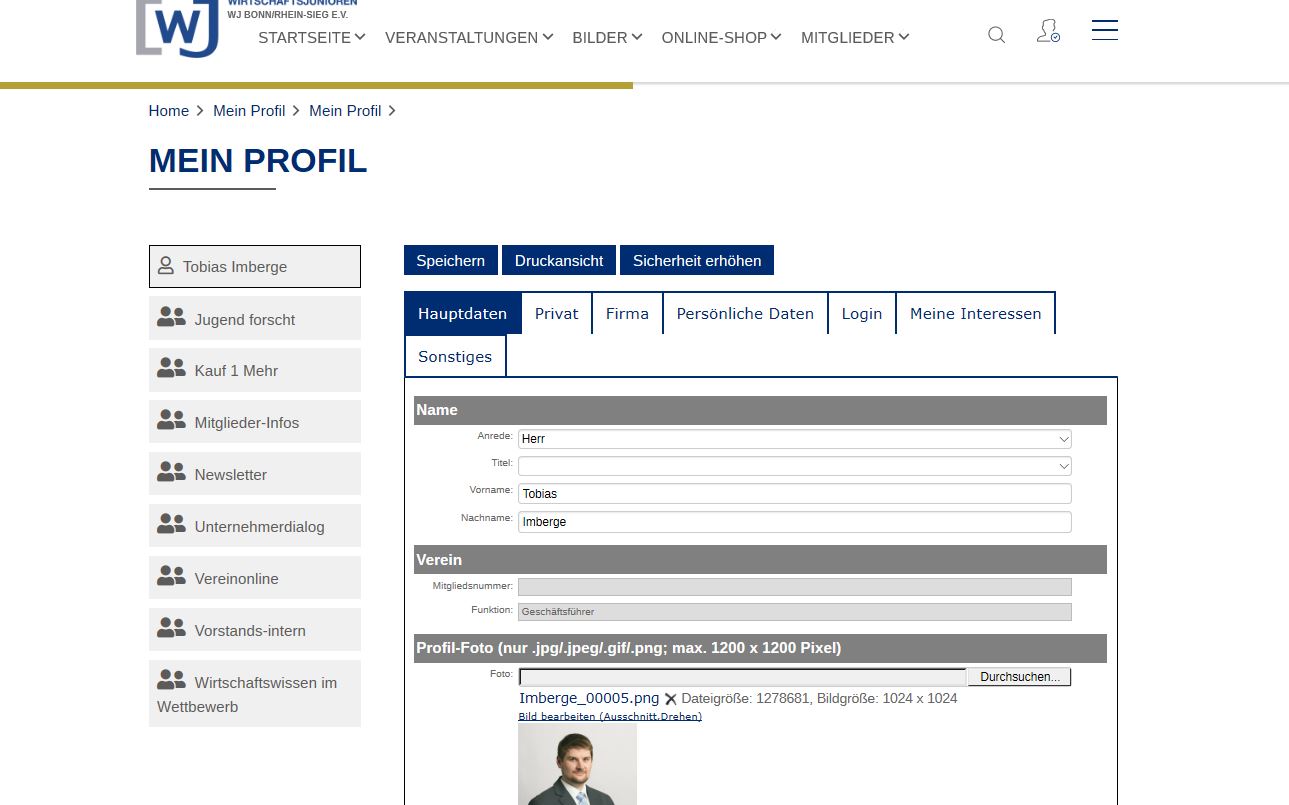The width and height of the screenshot is (1289, 805).
Task: Open the hamburger menu icon
Action: pos(1105,30)
